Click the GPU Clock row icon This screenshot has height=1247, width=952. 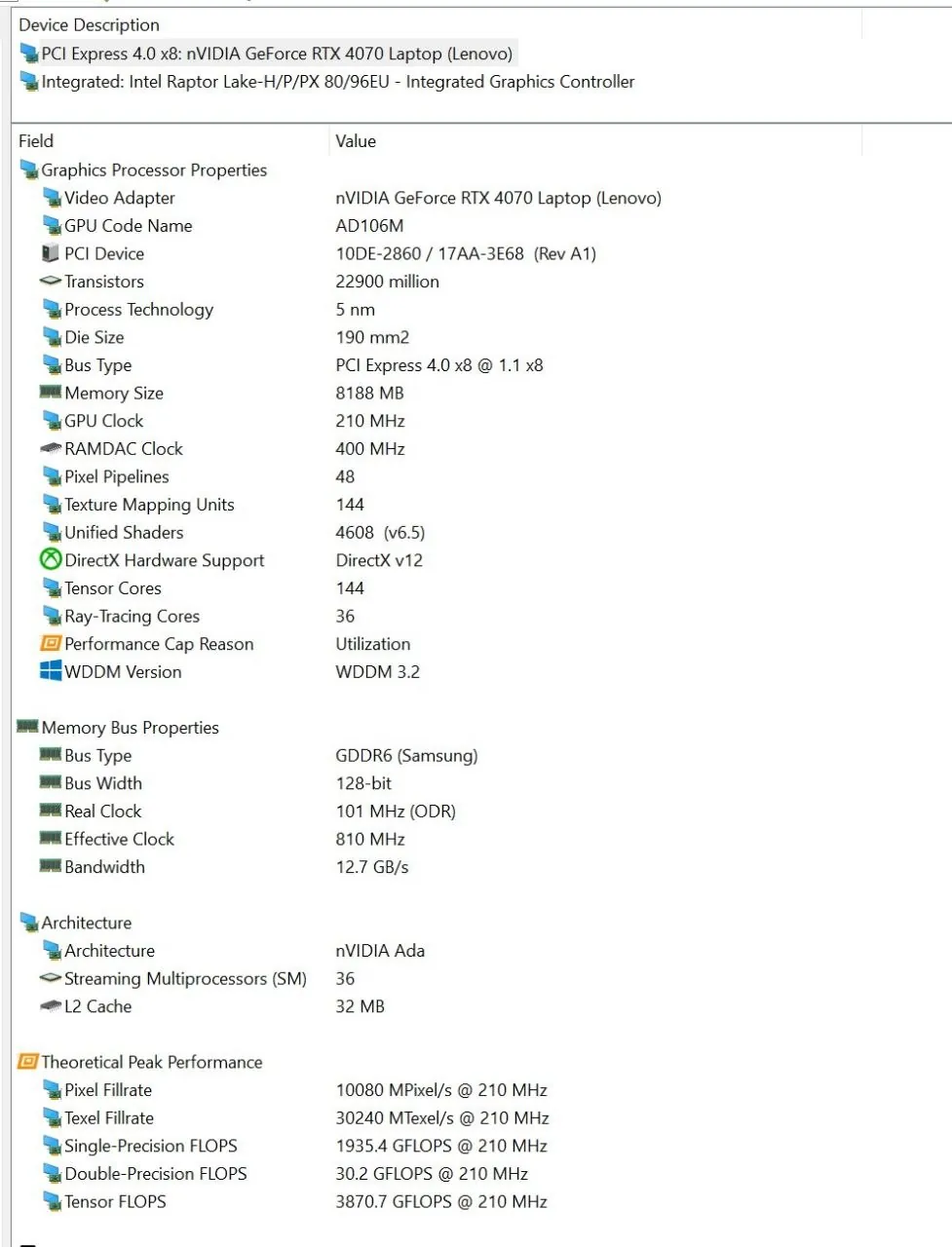tap(52, 421)
